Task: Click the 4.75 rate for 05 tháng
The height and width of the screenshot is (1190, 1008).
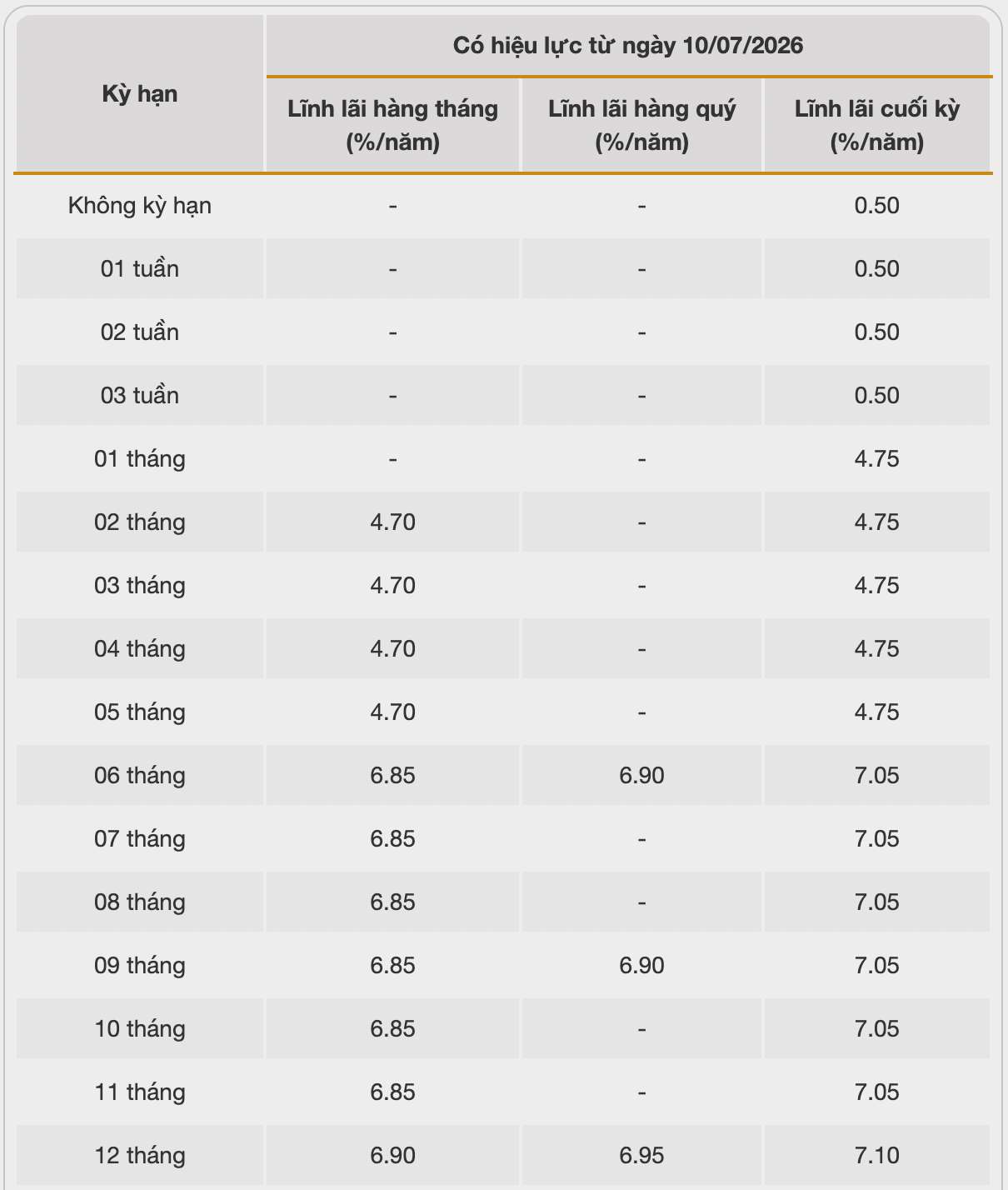Action: pos(877,712)
